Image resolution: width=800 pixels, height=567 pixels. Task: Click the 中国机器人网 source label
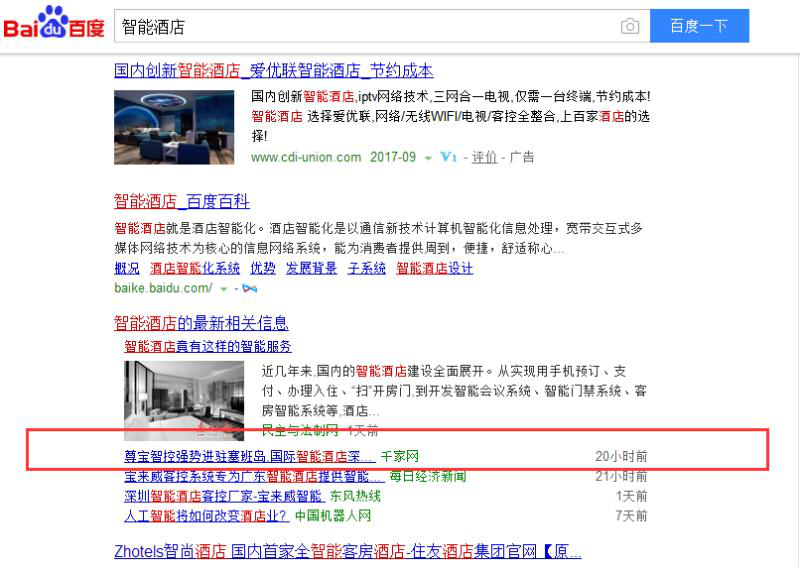[333, 516]
